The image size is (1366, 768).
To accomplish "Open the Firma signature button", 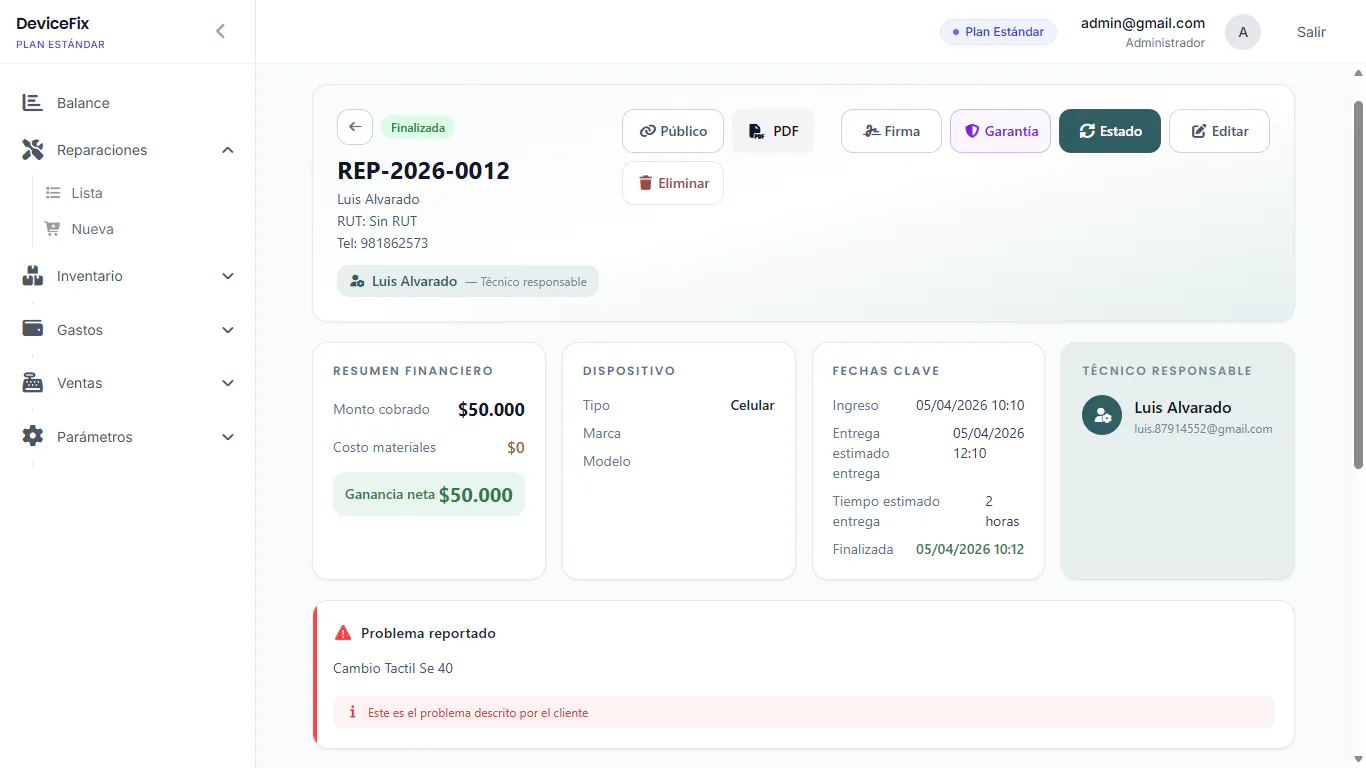I will click(x=891, y=131).
